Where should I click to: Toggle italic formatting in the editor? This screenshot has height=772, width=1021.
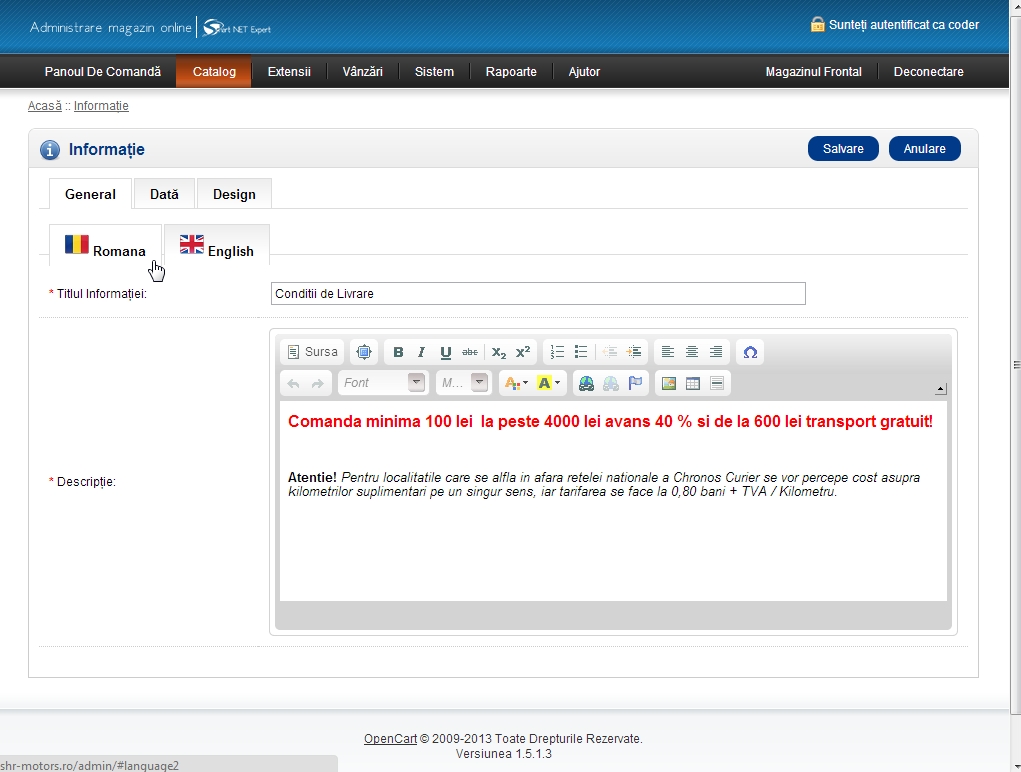pos(421,352)
